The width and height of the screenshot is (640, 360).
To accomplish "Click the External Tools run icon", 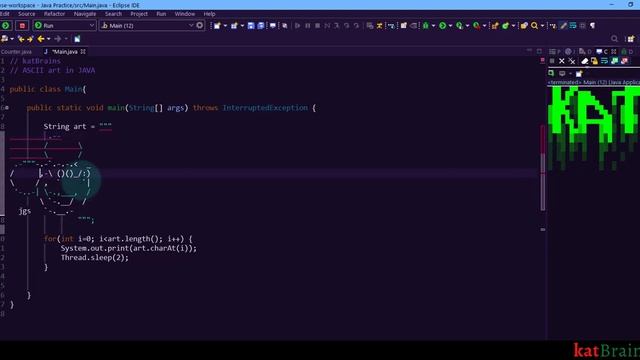I will click(477, 26).
